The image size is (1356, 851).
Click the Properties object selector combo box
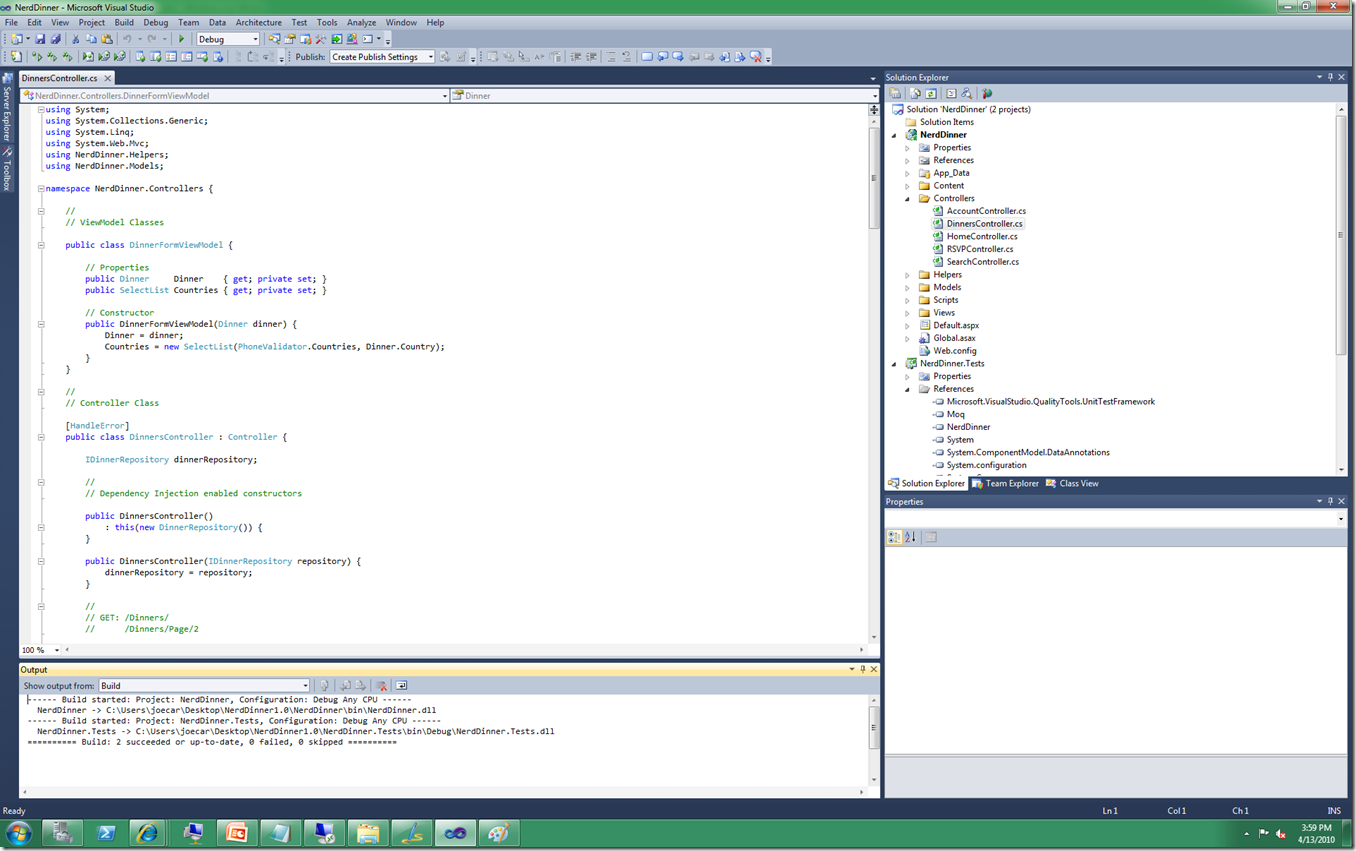point(1116,519)
